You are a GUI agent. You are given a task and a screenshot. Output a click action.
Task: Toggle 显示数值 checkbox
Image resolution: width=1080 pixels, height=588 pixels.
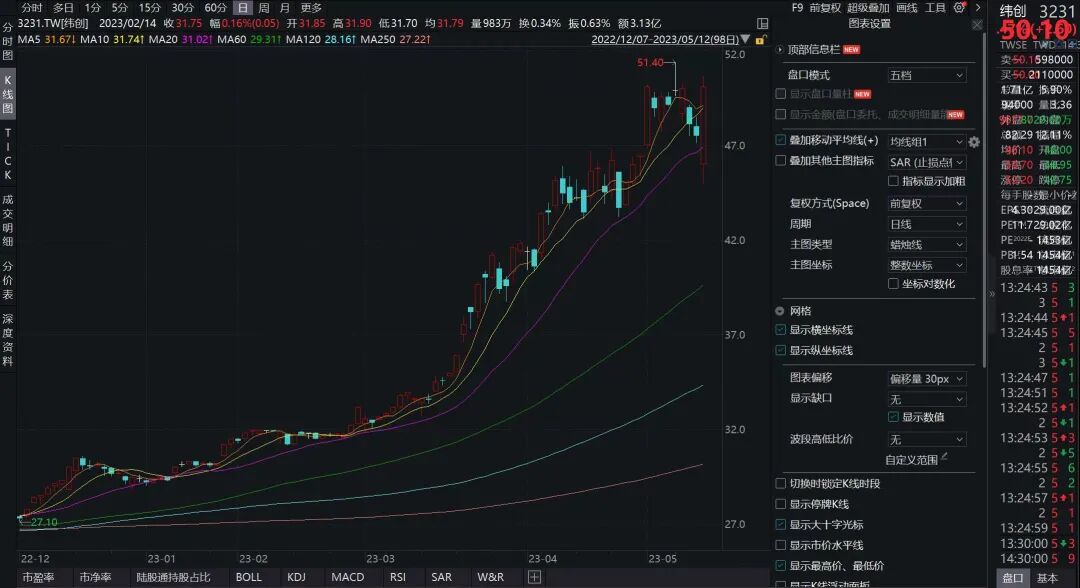(x=893, y=417)
